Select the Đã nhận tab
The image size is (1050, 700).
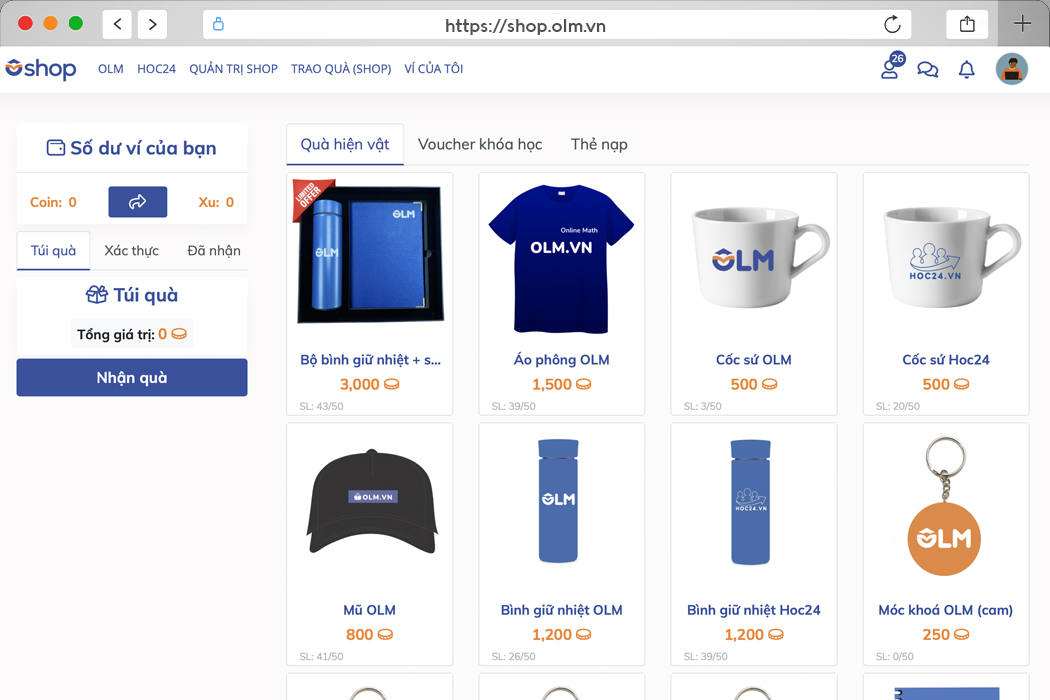pos(212,250)
